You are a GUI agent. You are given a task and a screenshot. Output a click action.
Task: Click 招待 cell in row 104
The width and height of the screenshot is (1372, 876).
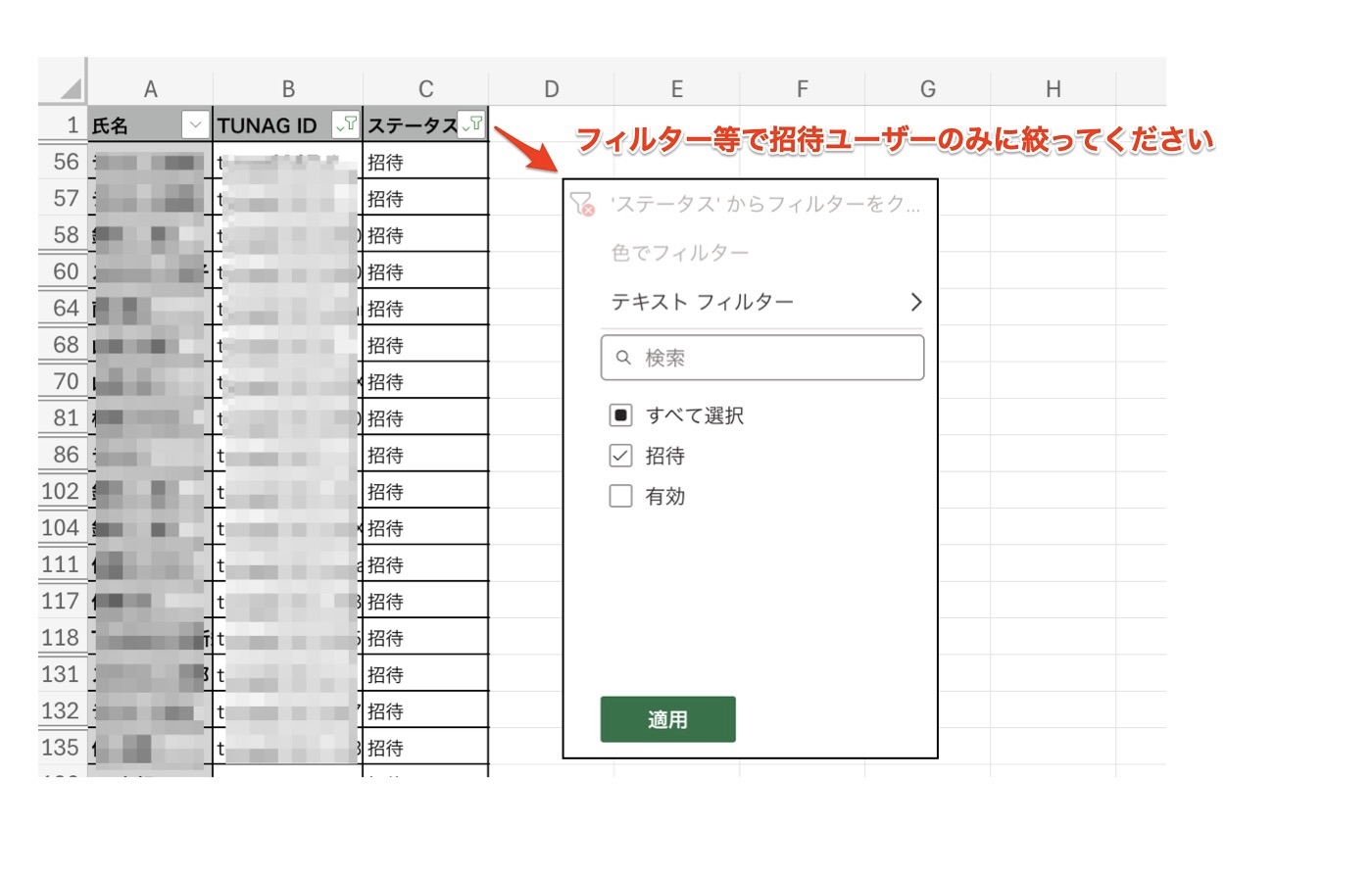[425, 527]
